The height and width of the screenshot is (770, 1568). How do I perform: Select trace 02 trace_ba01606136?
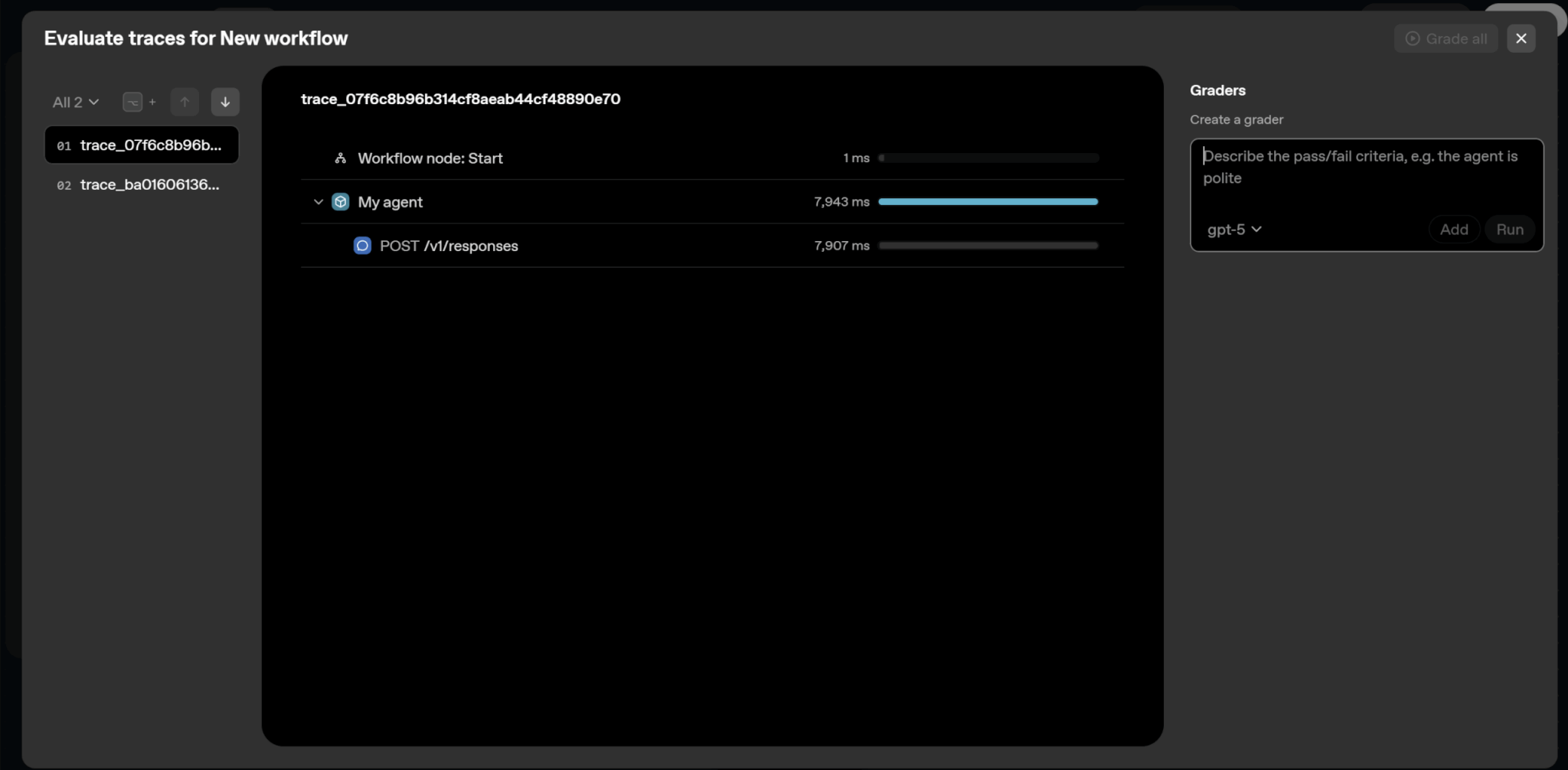(142, 185)
